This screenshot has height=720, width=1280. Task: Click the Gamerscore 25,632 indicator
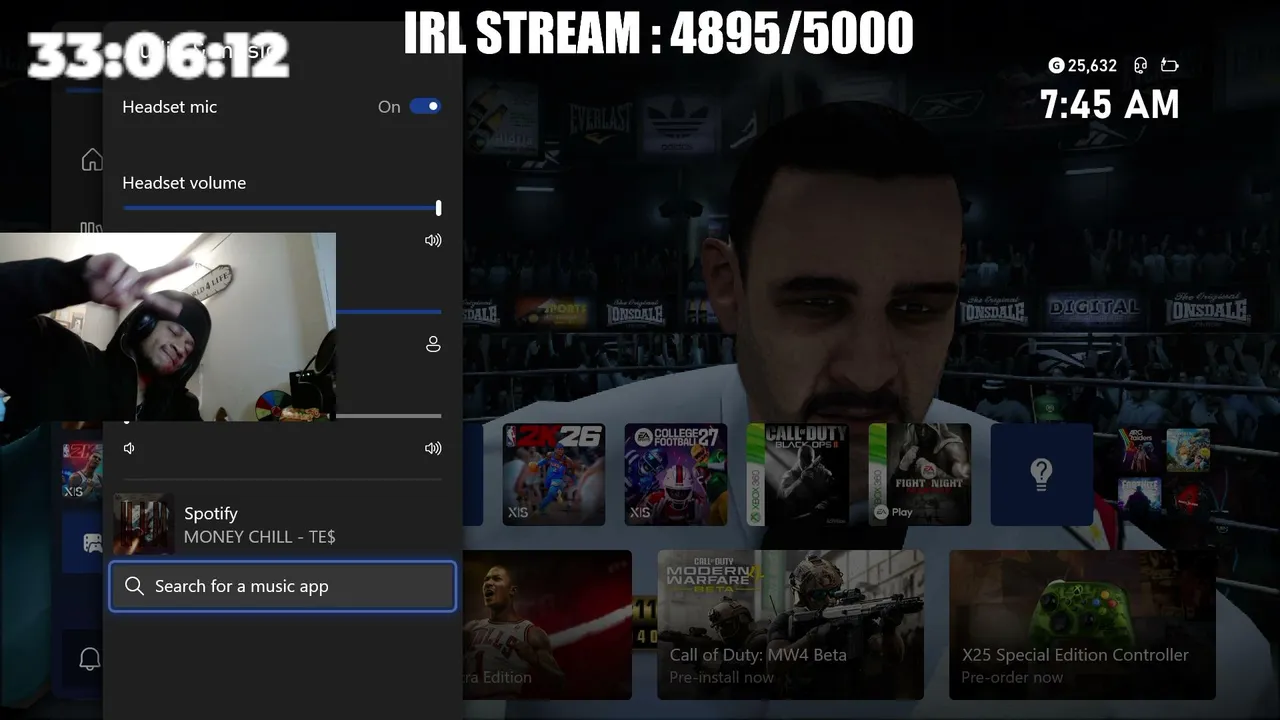1083,65
